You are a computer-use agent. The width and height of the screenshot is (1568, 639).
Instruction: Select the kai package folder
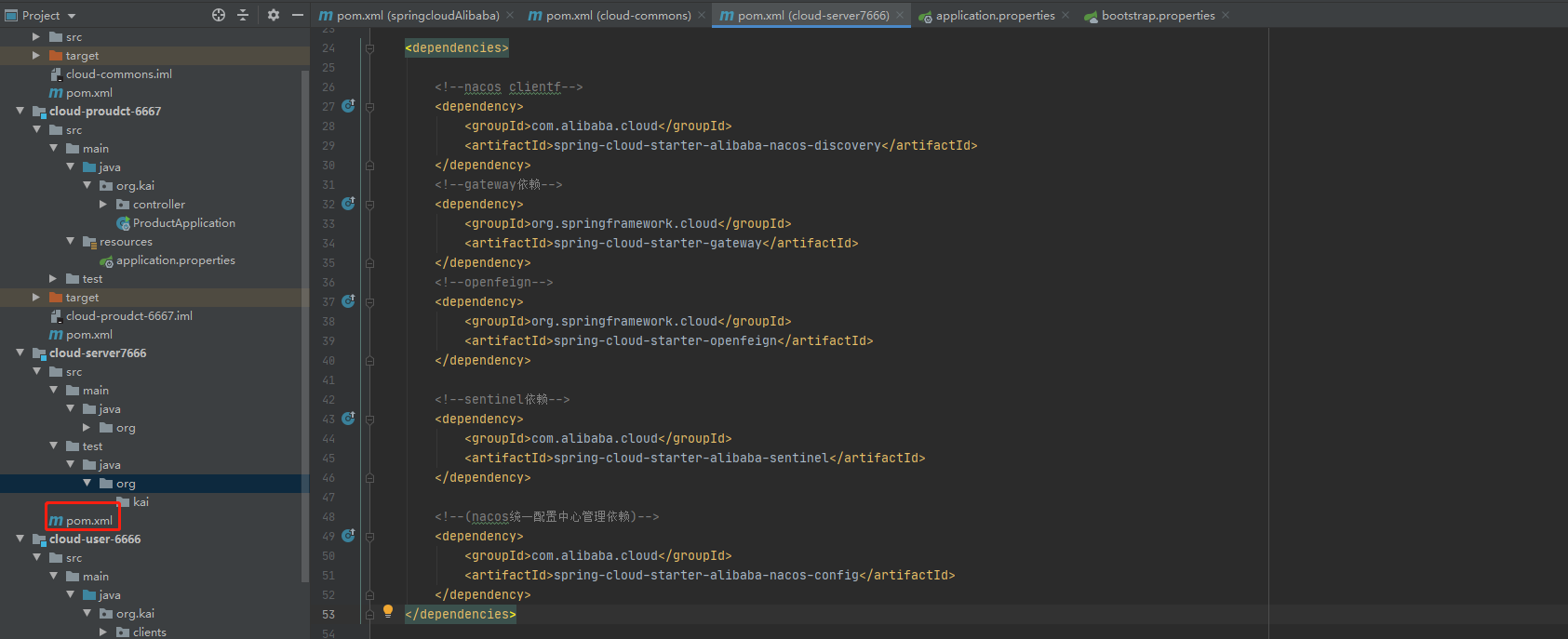click(x=141, y=502)
